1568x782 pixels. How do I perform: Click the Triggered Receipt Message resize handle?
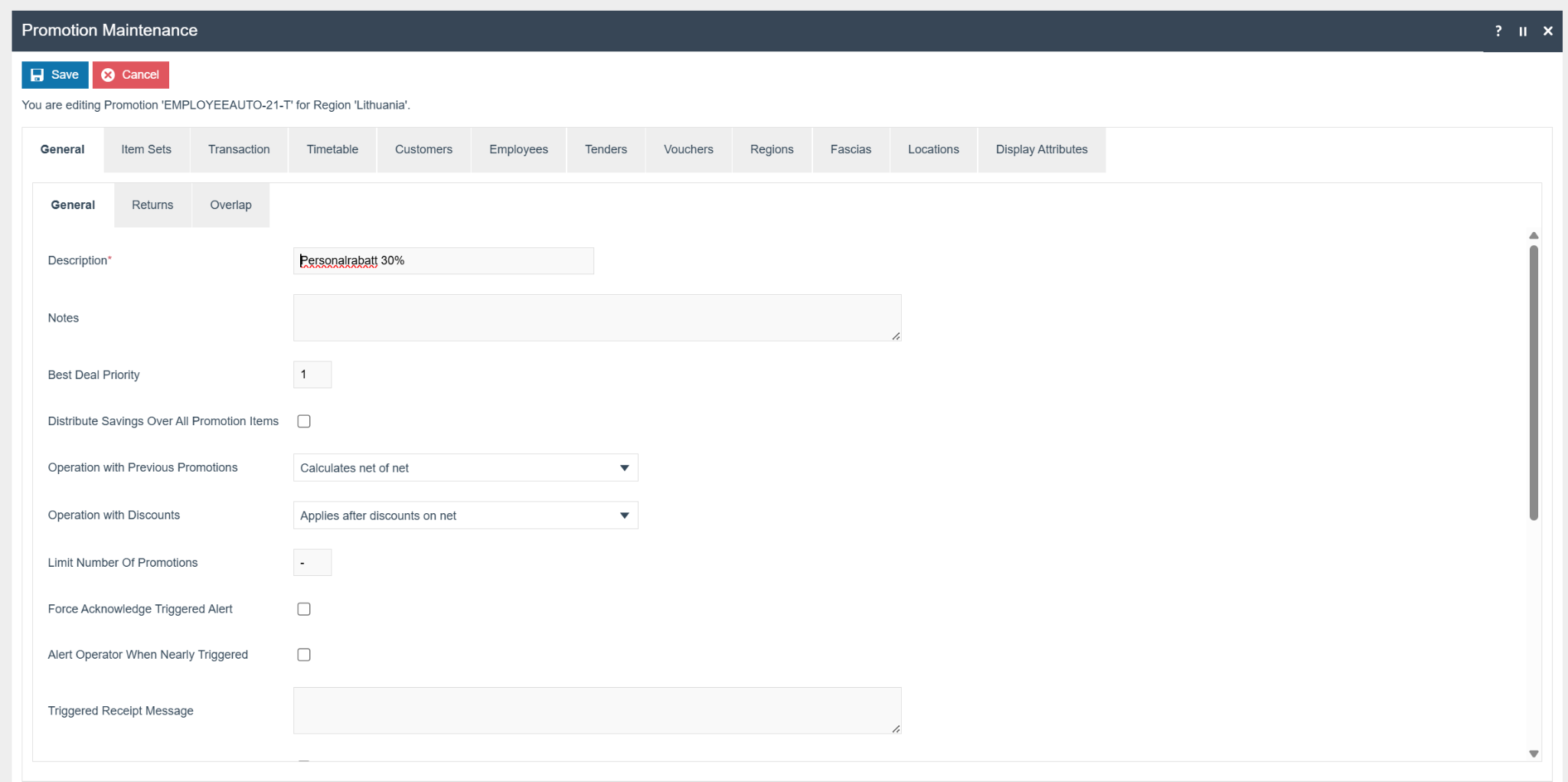coord(895,728)
